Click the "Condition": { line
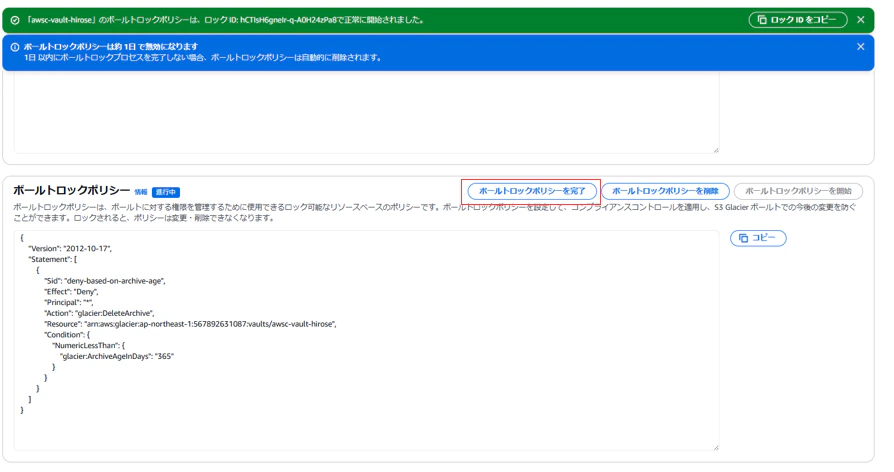894x472 pixels. click(67, 335)
